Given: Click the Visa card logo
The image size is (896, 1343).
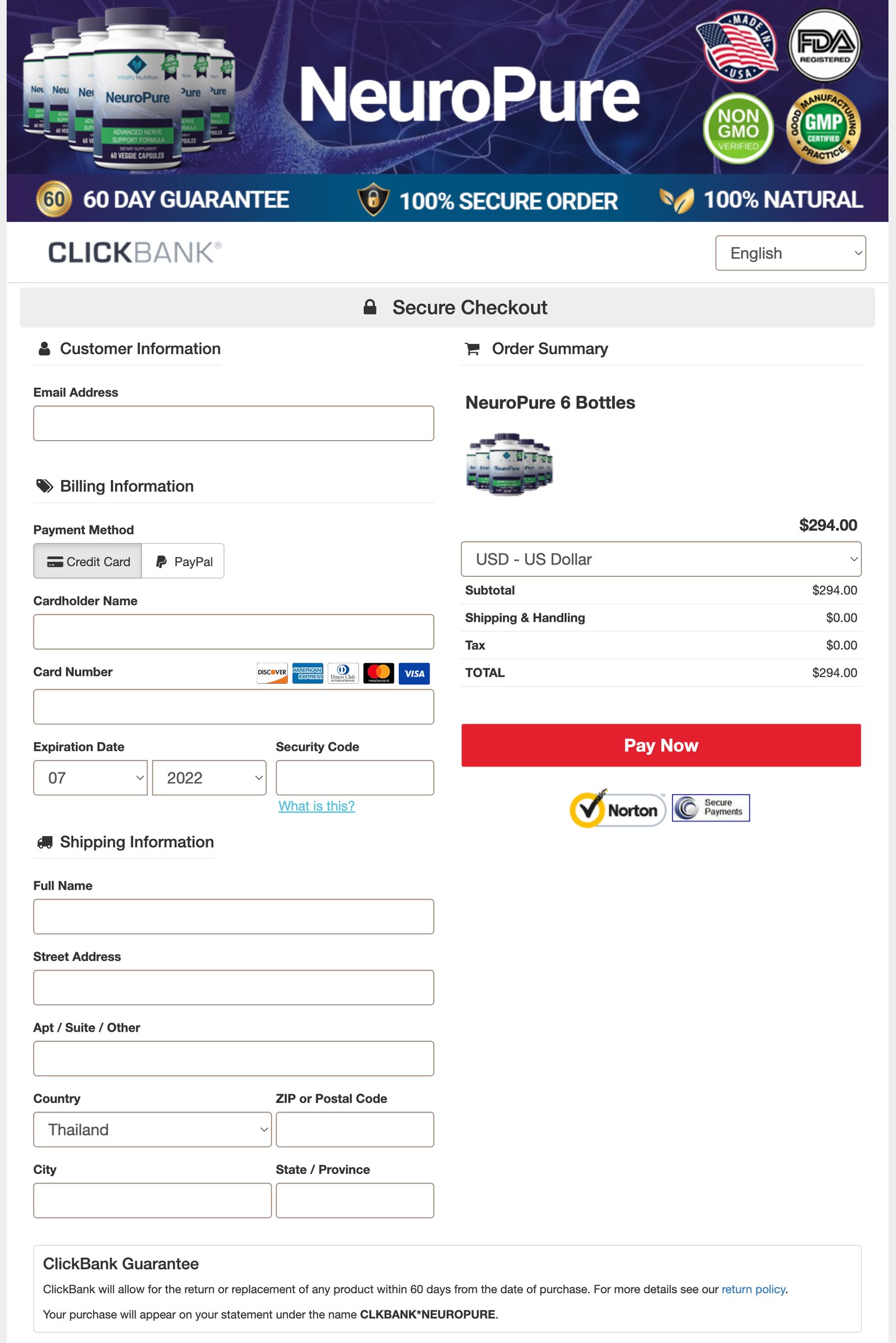Looking at the screenshot, I should point(414,673).
